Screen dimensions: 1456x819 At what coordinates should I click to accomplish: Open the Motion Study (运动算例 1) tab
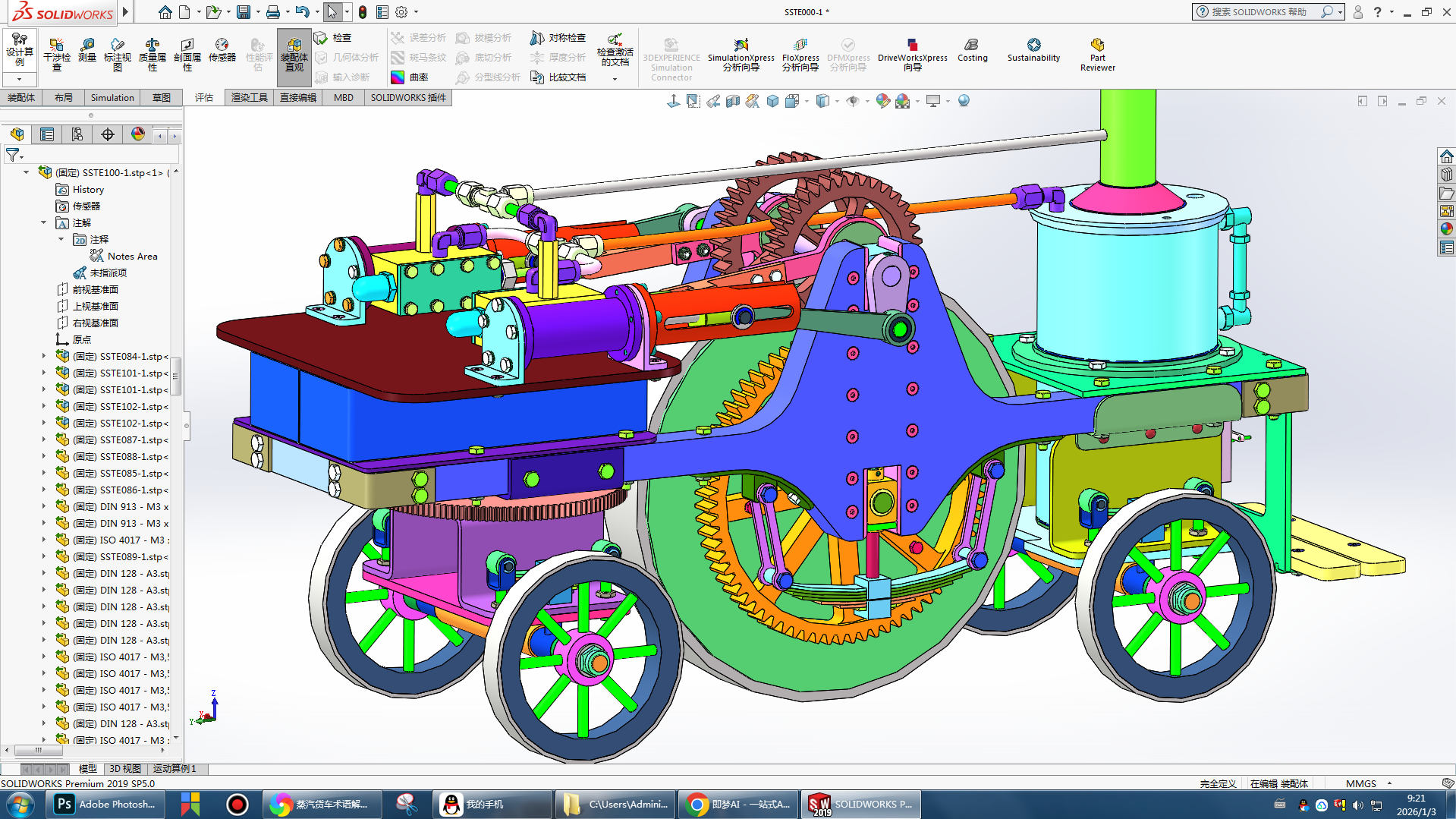click(175, 769)
